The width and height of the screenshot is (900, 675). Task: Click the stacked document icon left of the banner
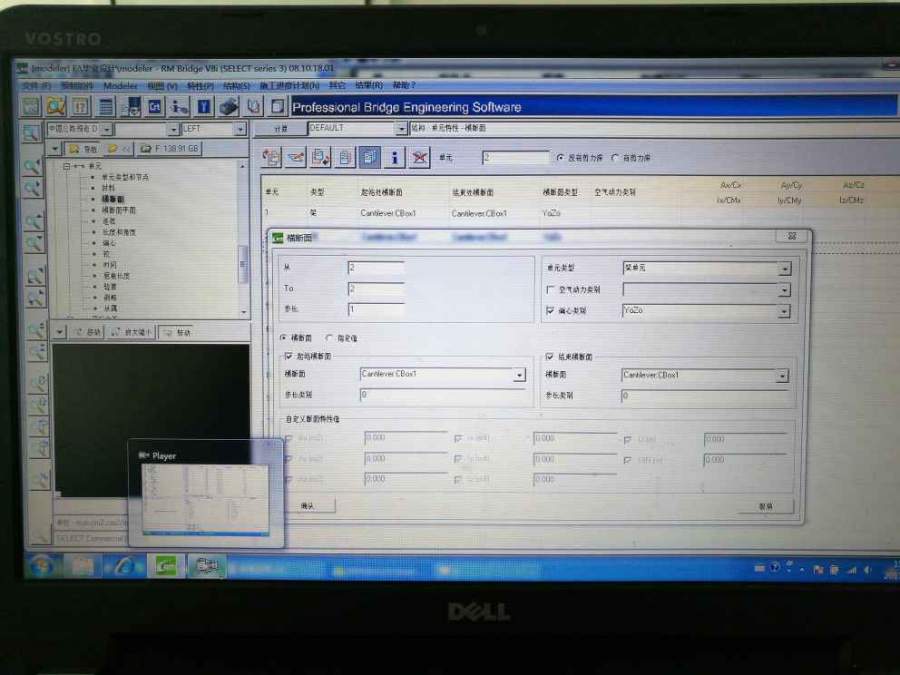click(x=277, y=107)
